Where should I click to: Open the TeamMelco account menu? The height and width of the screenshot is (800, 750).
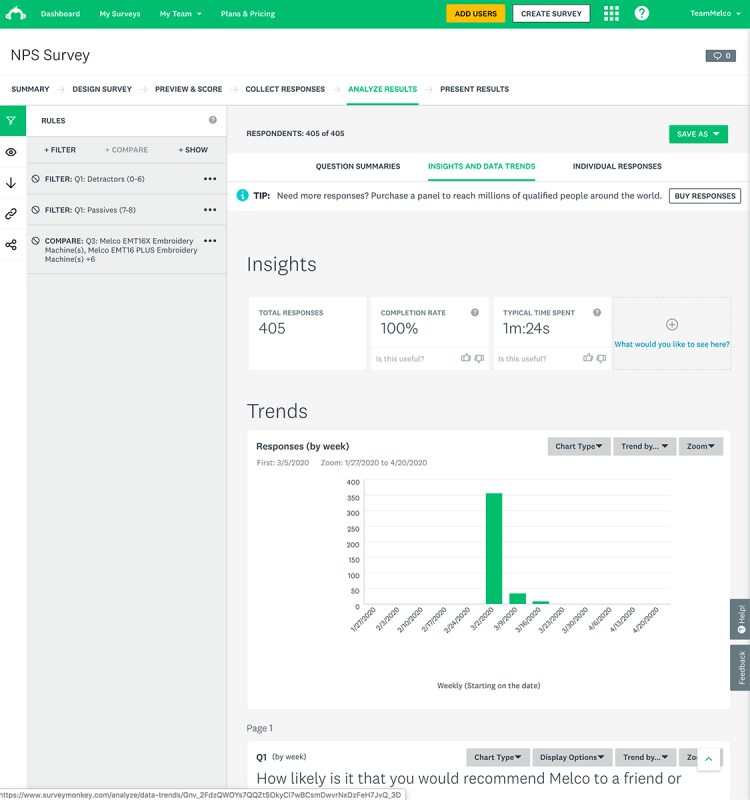click(x=714, y=14)
